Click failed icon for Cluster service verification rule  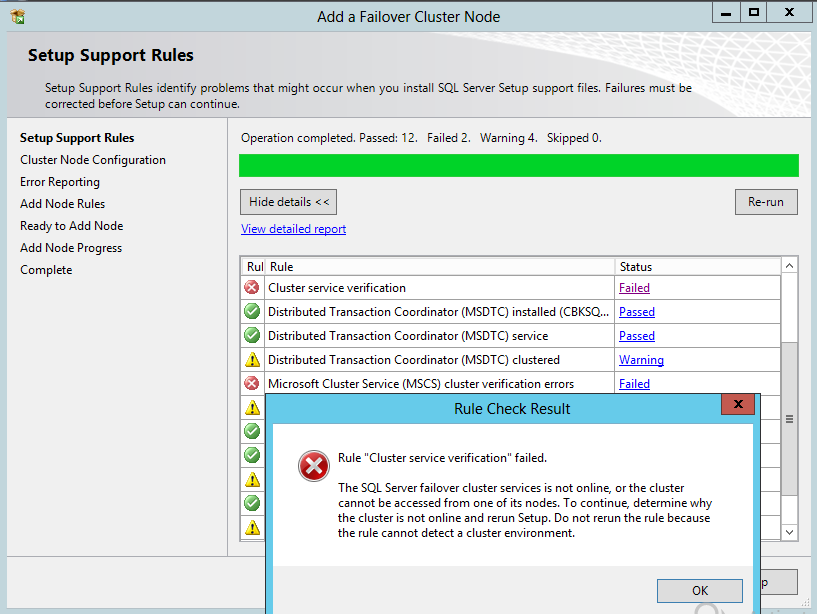pyautogui.click(x=252, y=287)
